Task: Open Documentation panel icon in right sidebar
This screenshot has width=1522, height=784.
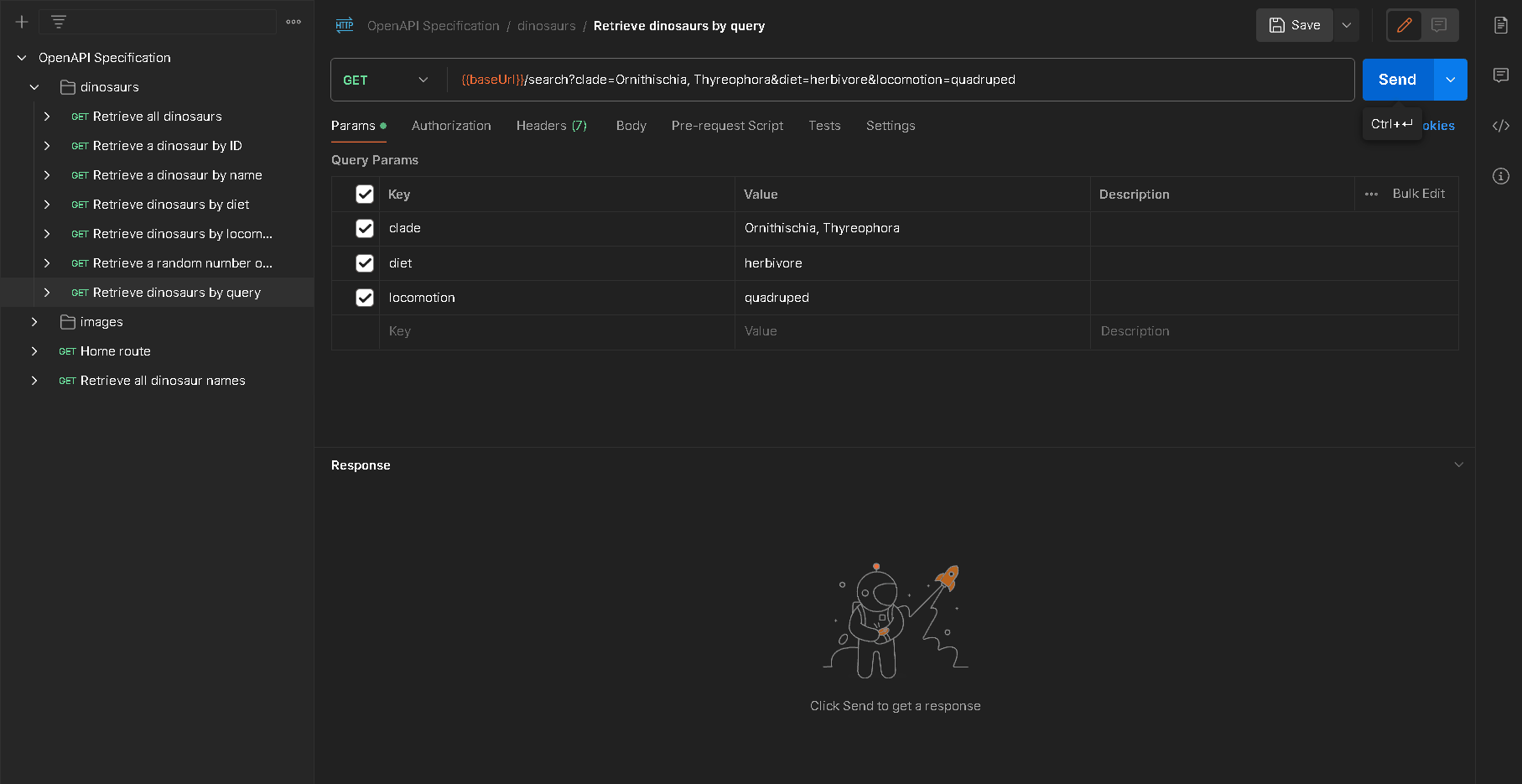Action: click(1501, 25)
